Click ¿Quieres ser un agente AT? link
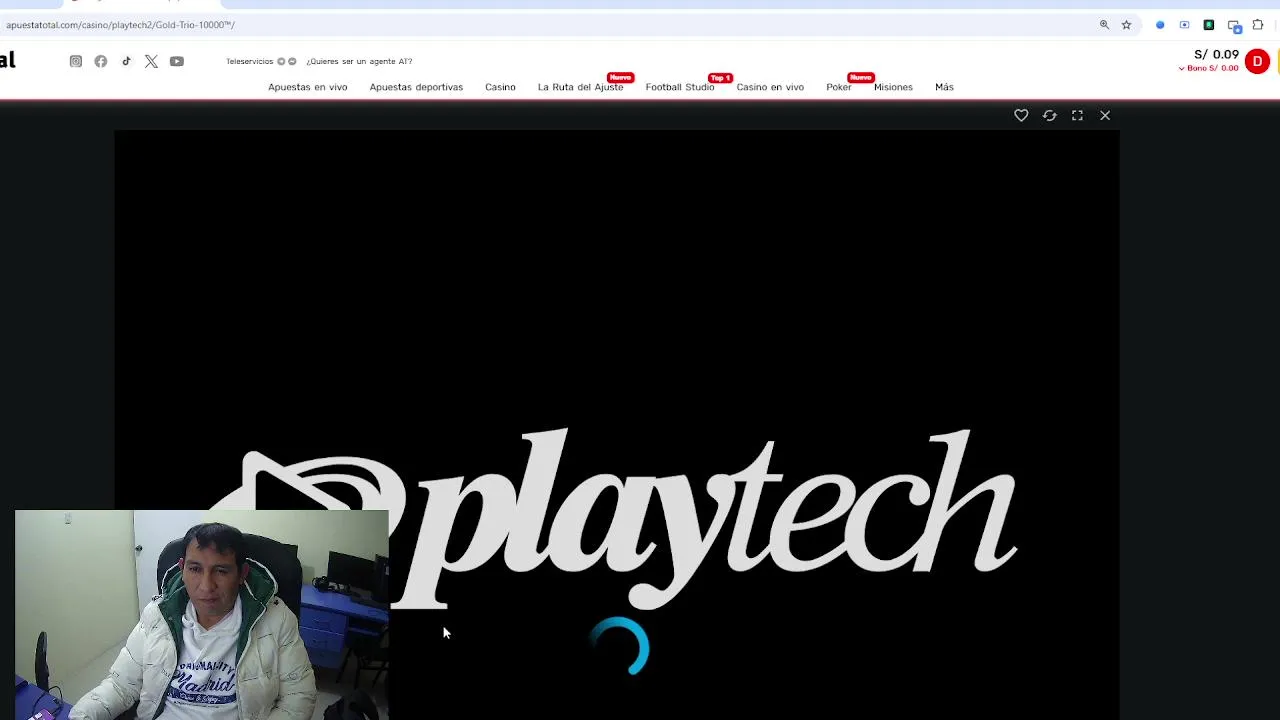This screenshot has height=720, width=1280. (359, 62)
